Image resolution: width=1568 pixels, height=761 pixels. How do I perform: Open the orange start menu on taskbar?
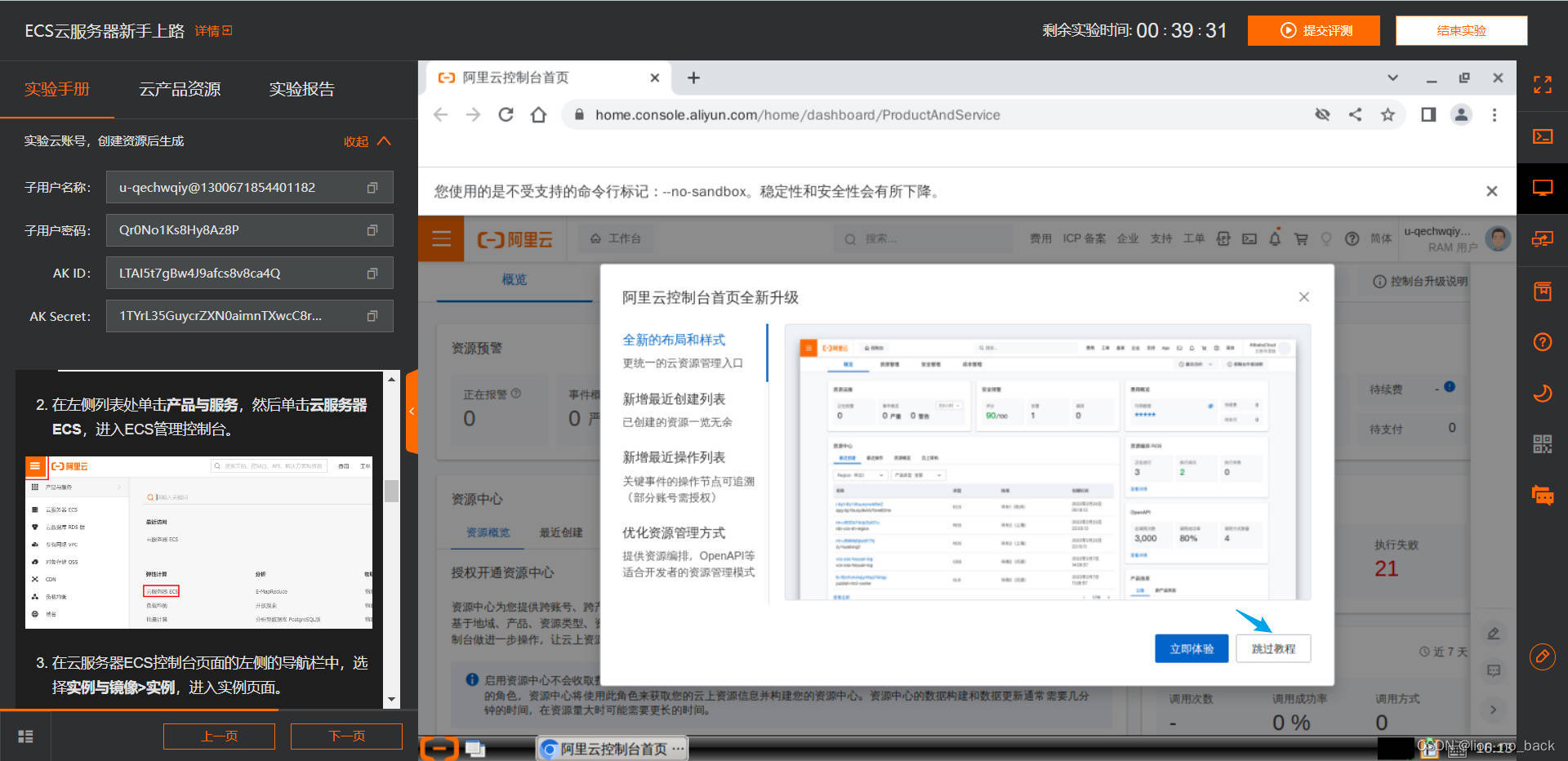[439, 749]
